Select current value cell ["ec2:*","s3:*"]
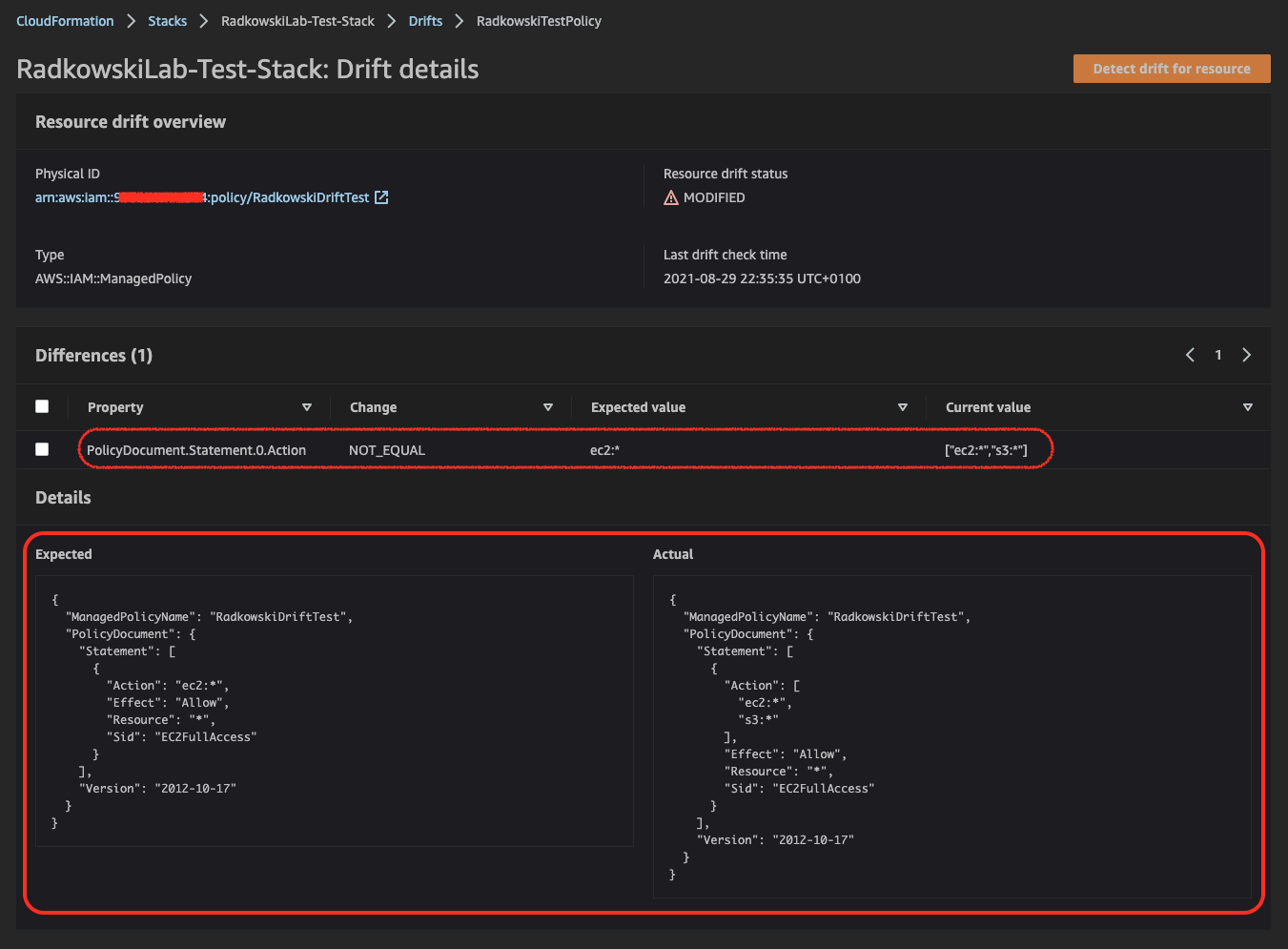Screen dimensions: 1288x949 [986, 450]
